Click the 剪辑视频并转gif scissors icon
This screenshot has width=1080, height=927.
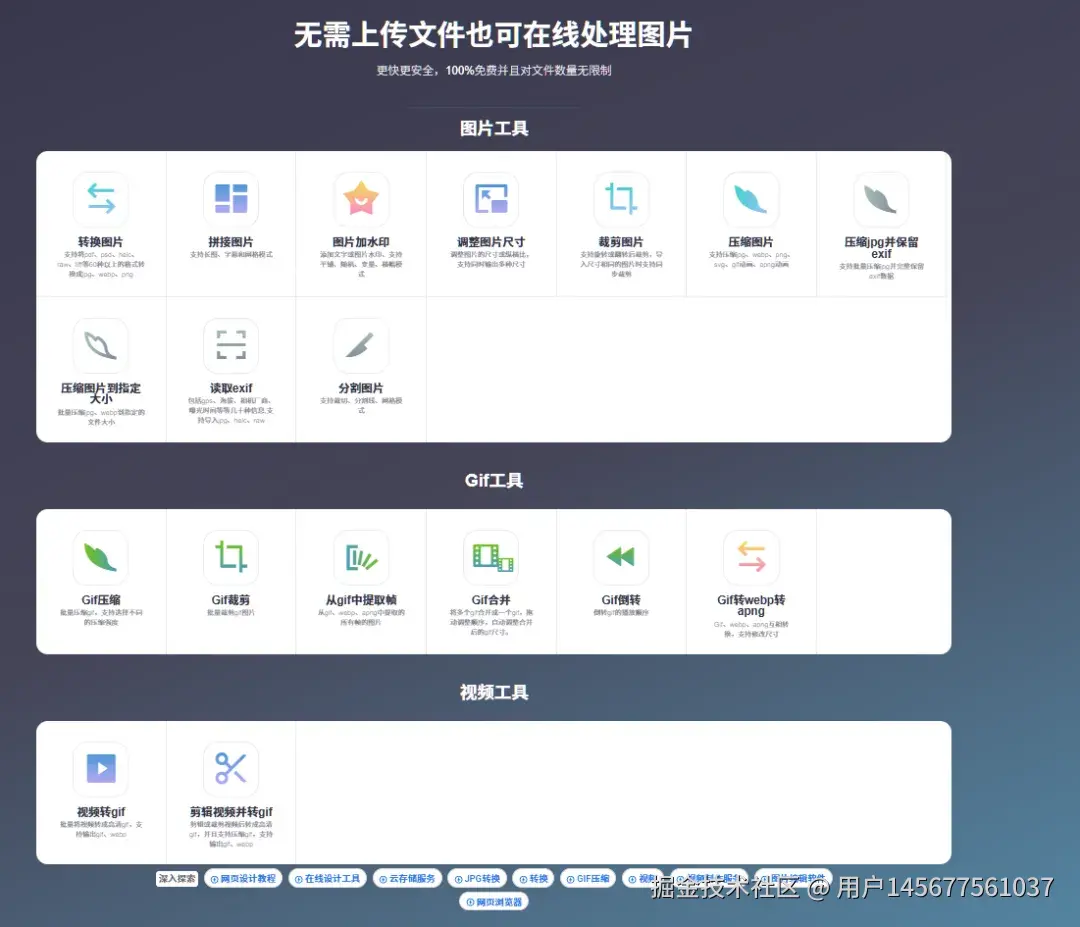pyautogui.click(x=230, y=768)
